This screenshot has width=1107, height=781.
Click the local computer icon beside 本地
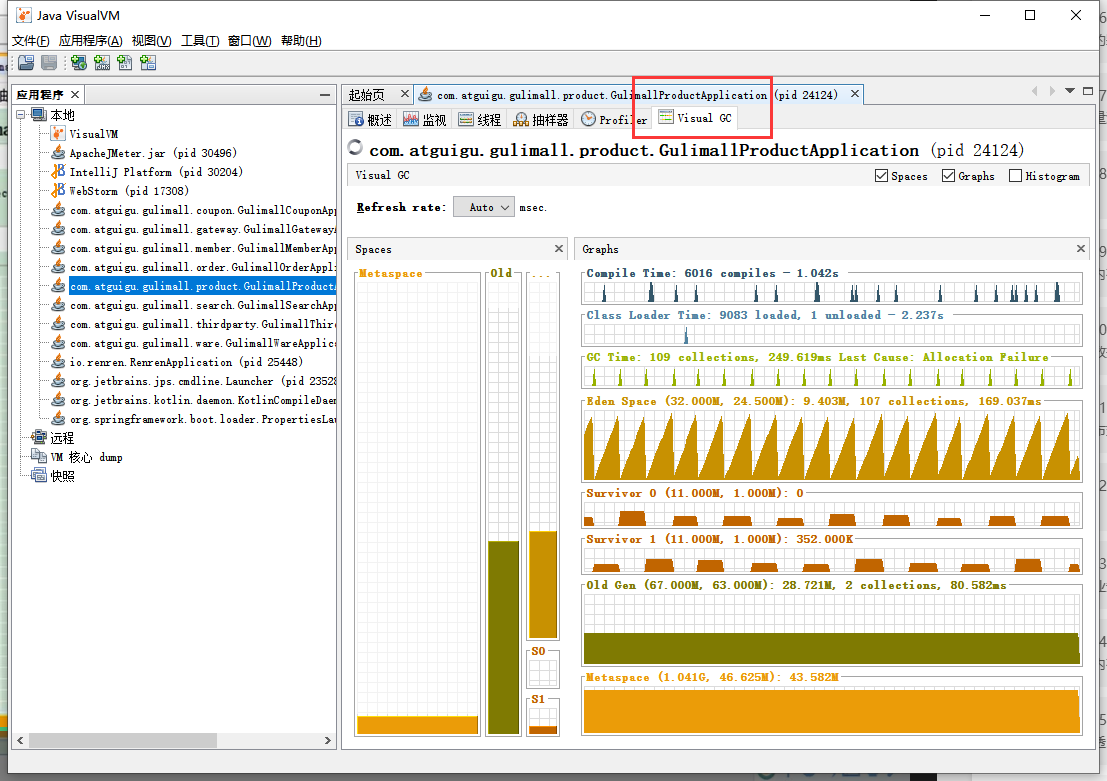pos(39,114)
